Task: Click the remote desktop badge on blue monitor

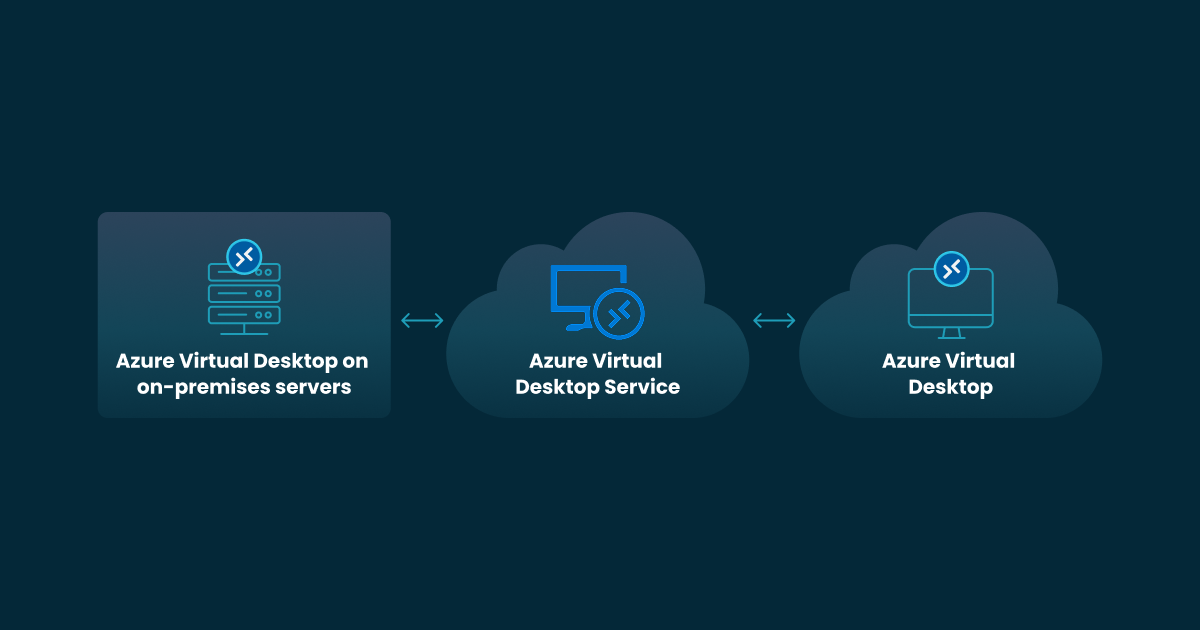Action: pos(619,312)
